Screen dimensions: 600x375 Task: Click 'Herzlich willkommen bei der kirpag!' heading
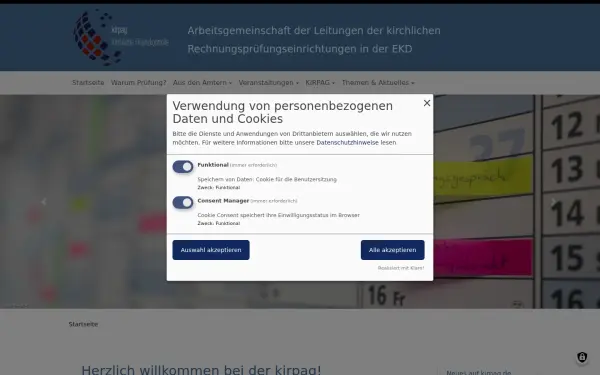[x=201, y=370]
